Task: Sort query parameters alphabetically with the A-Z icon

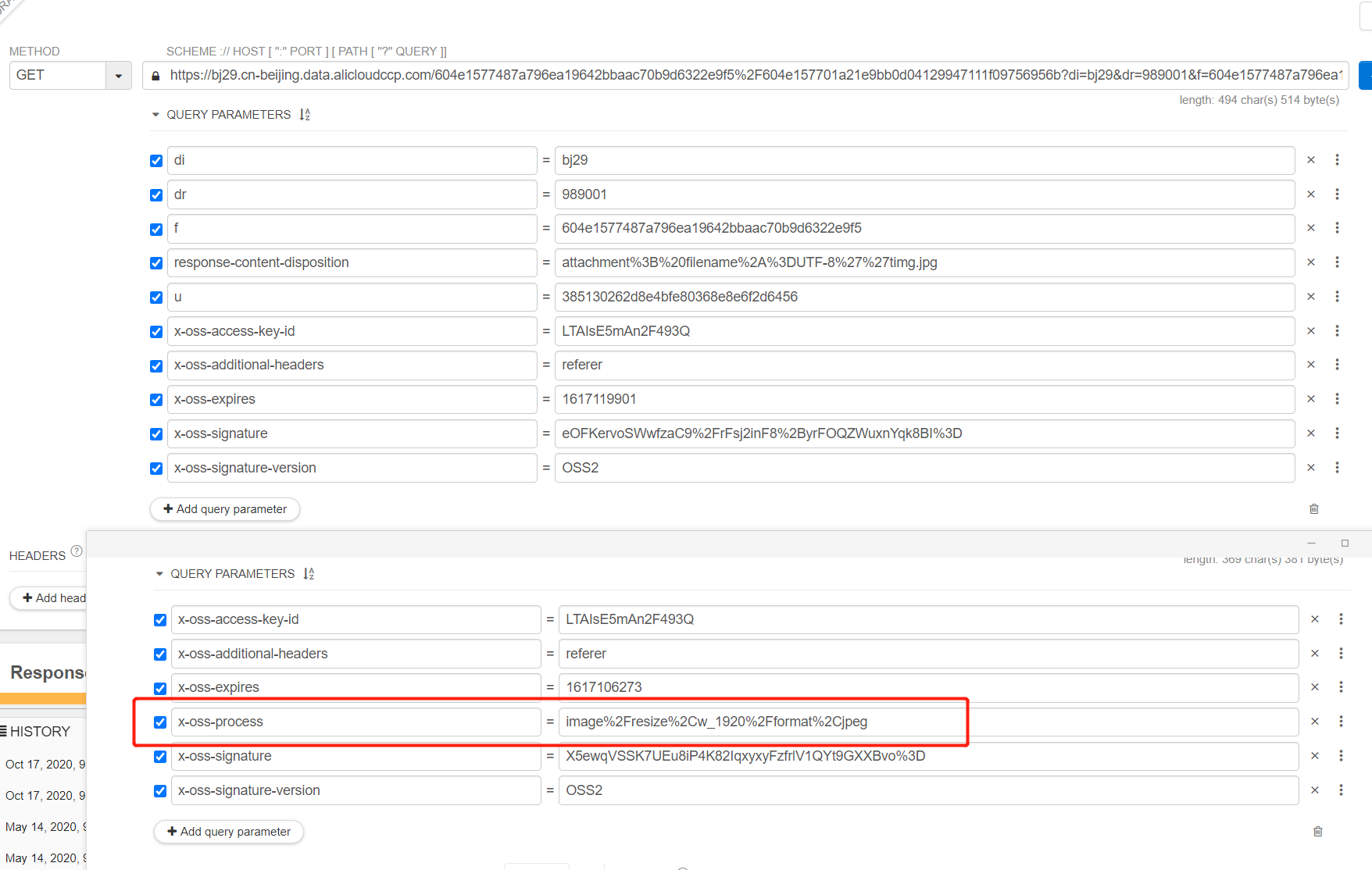Action: pos(305,114)
